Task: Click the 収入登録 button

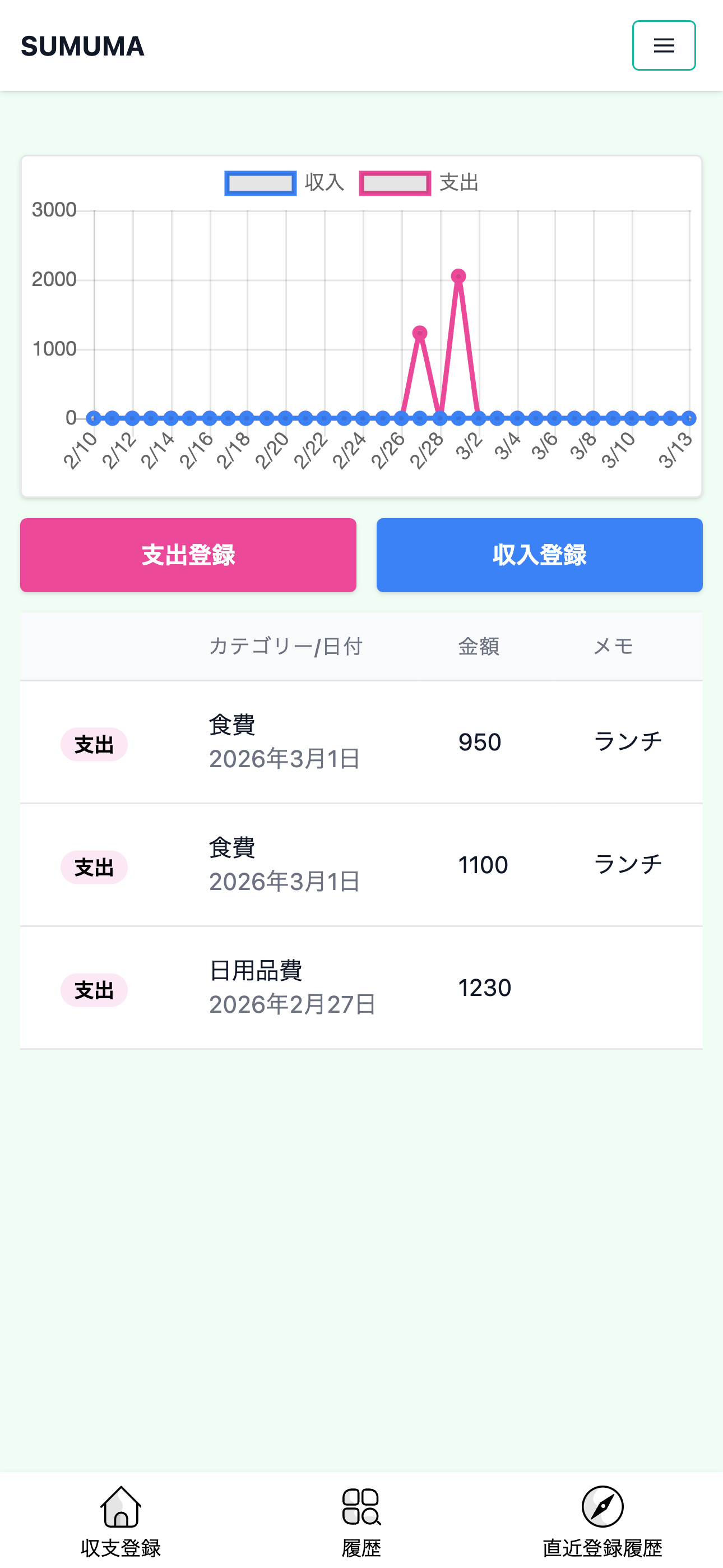Action: click(539, 555)
